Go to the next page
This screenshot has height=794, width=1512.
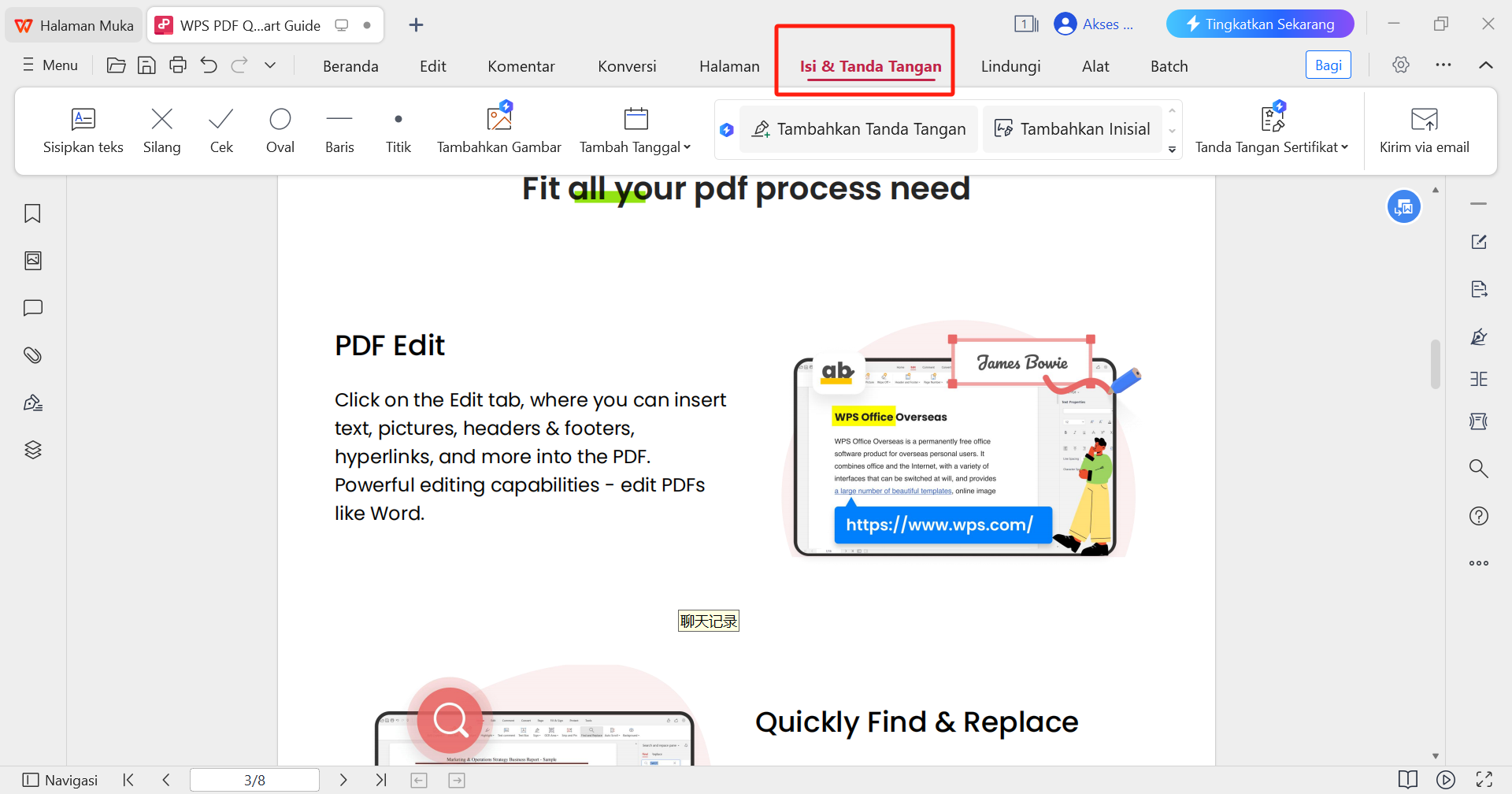tap(343, 780)
